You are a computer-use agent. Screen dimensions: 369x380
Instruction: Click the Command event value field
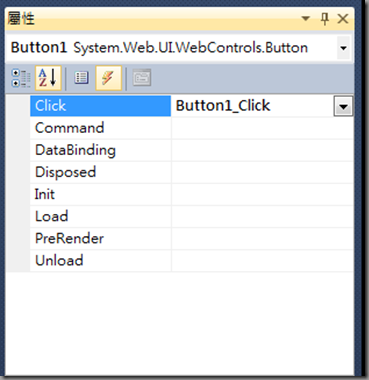[x=262, y=128]
